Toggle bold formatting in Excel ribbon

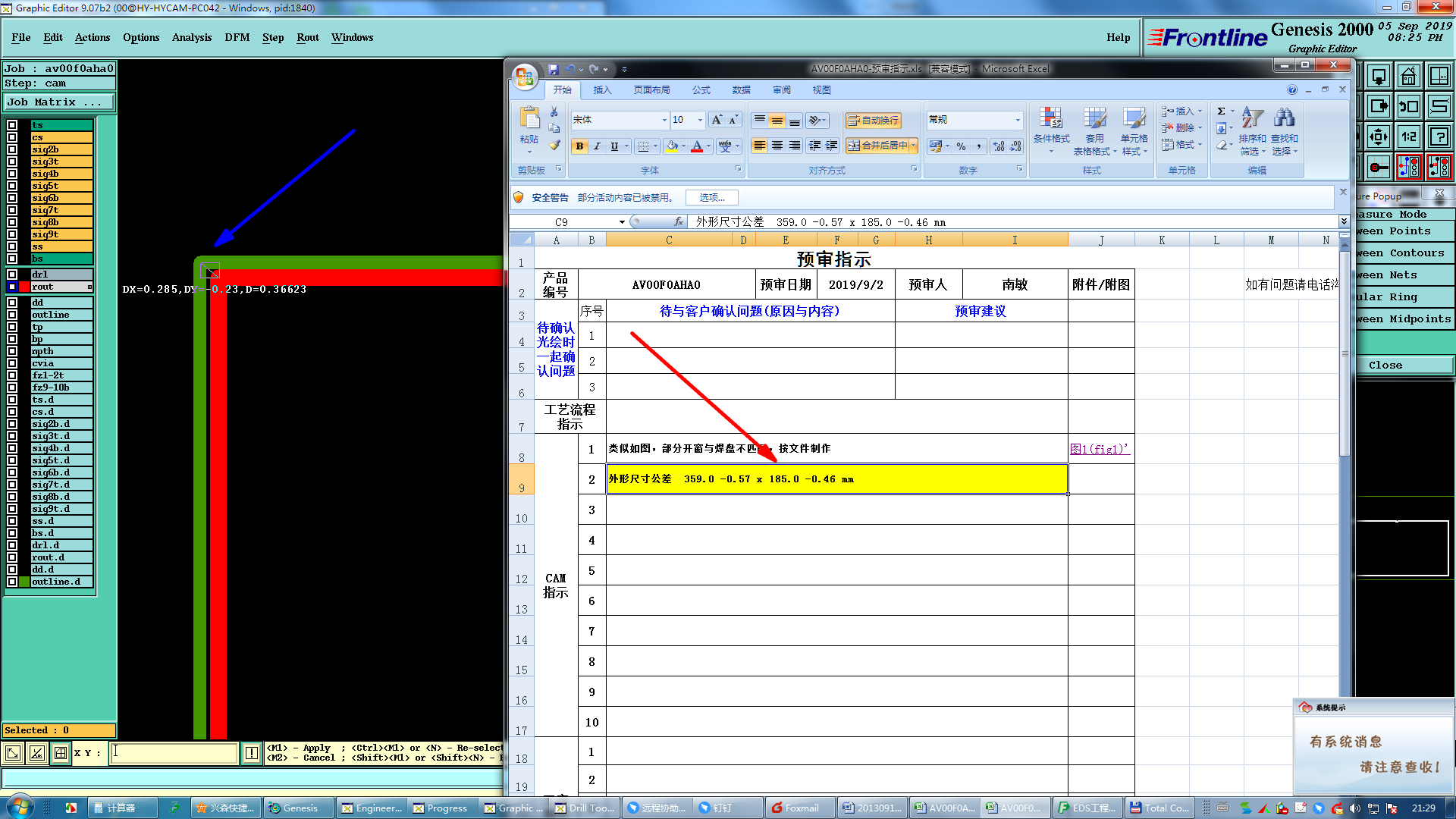[x=579, y=146]
